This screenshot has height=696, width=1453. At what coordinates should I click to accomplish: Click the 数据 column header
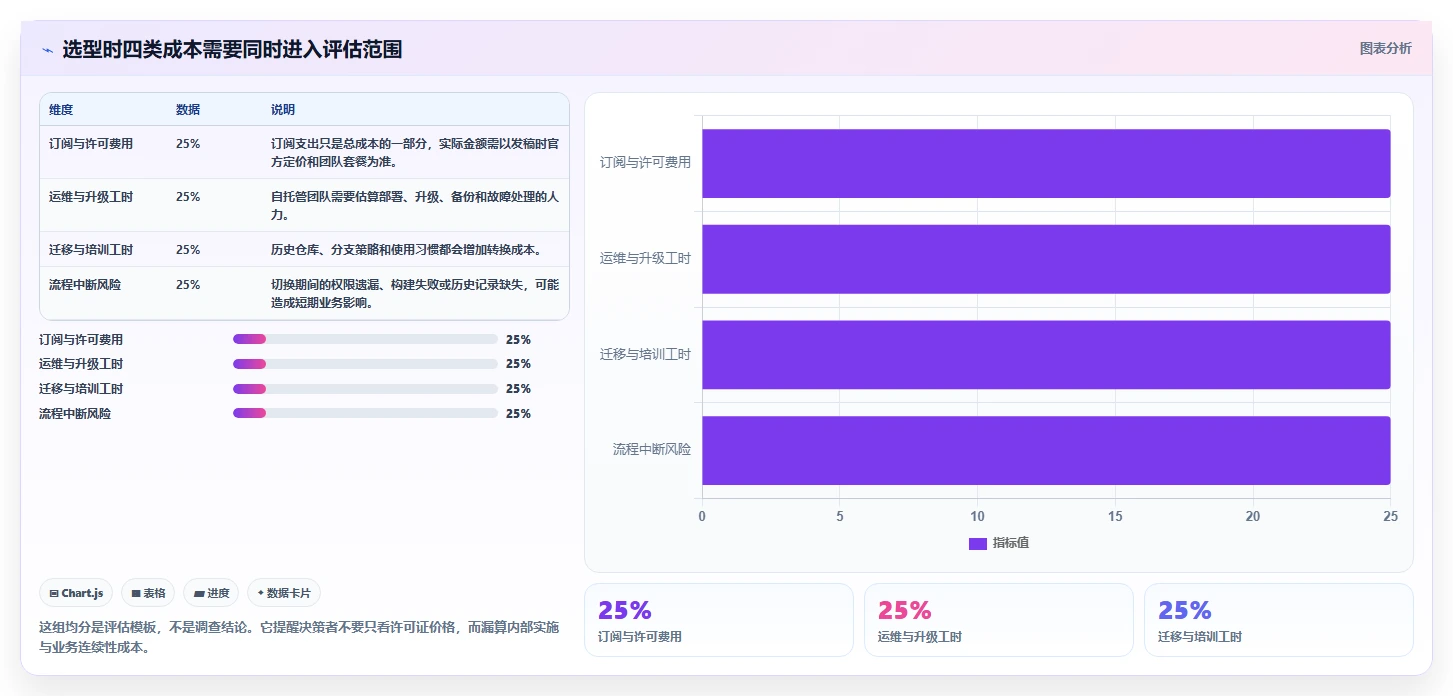click(x=188, y=109)
